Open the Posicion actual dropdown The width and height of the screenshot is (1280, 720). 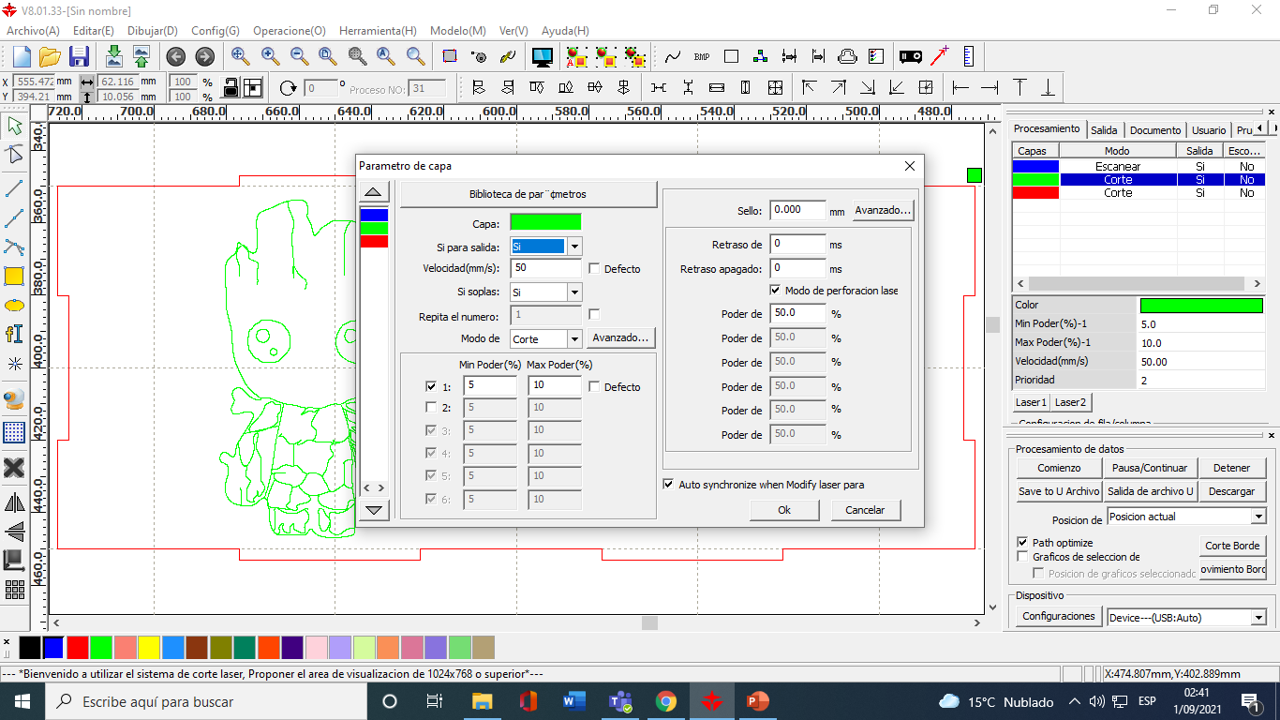pyautogui.click(x=1258, y=517)
